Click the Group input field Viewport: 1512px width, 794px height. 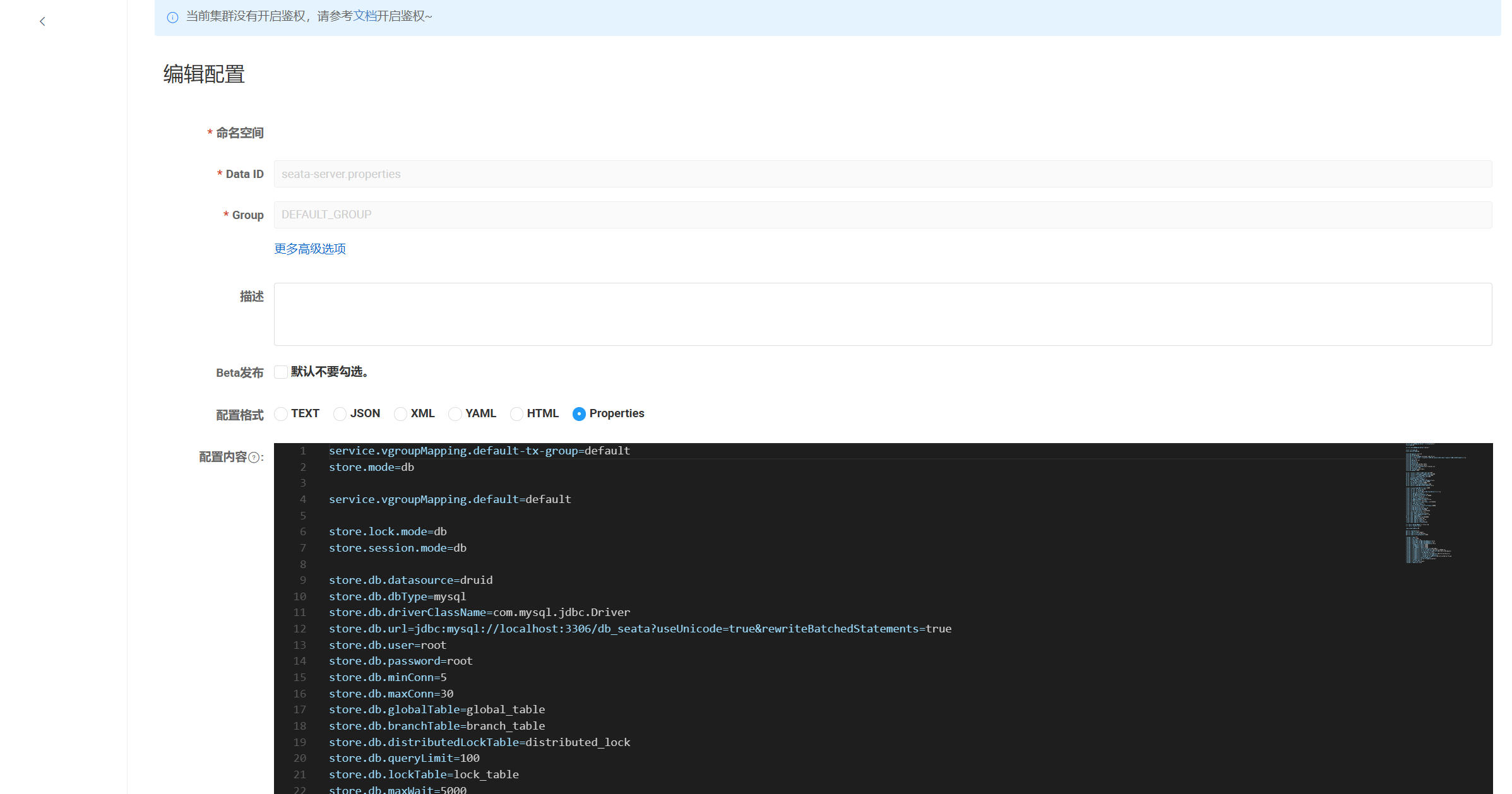pos(882,215)
